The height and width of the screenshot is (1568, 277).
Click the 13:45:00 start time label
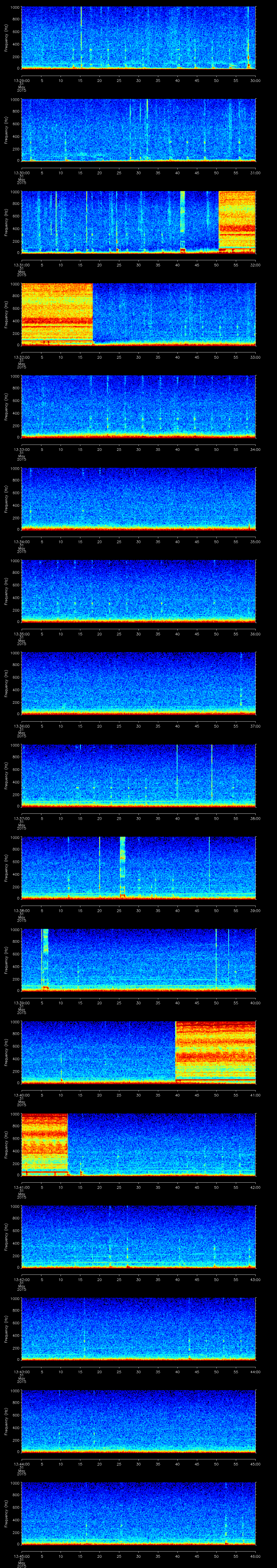21,1556
